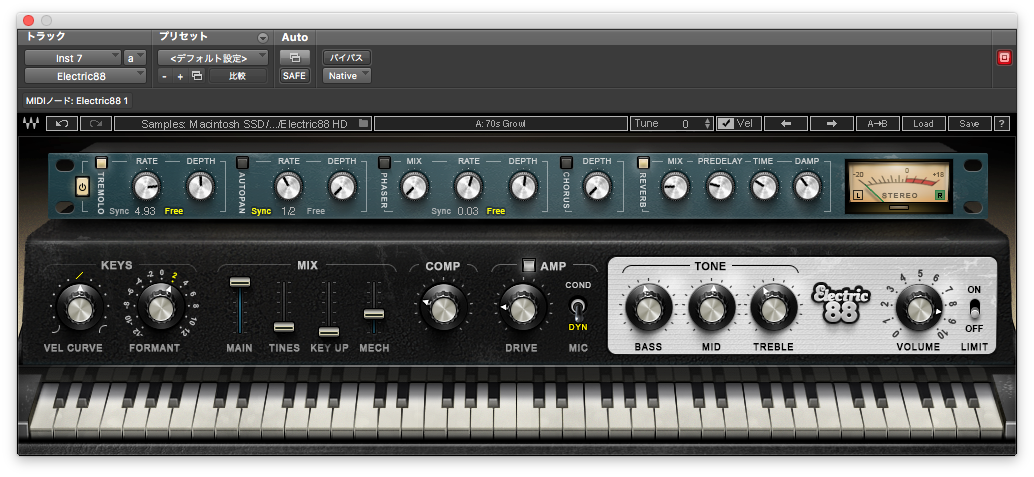
Task: Select Tremolo Sync mode
Action: click(119, 211)
